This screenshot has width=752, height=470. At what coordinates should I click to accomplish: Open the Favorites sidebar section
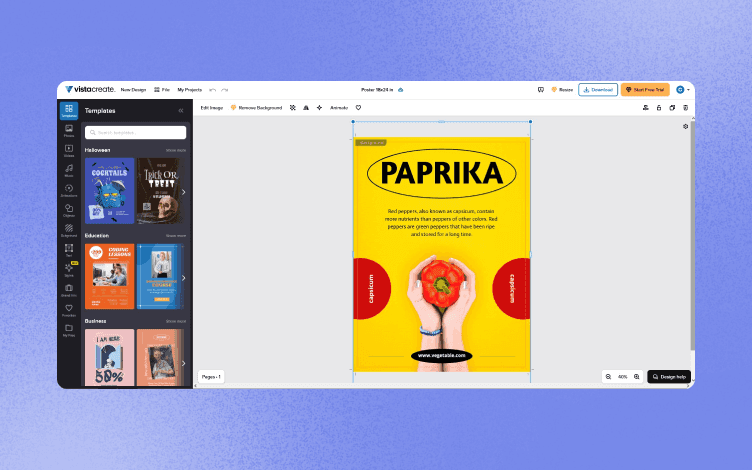[69, 310]
